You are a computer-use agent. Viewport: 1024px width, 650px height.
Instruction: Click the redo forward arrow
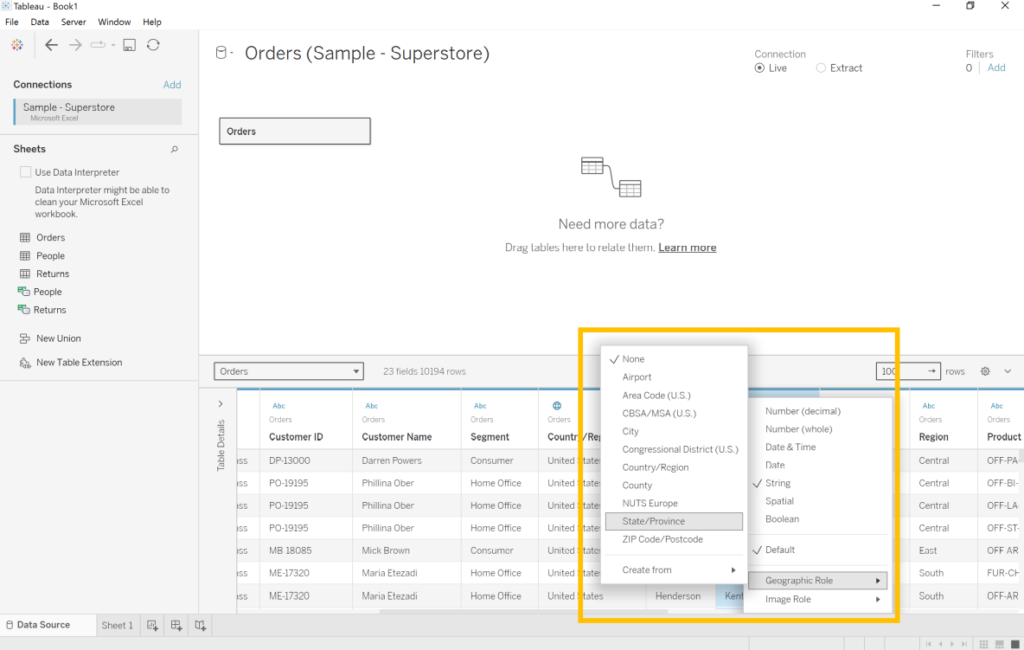tap(75, 45)
